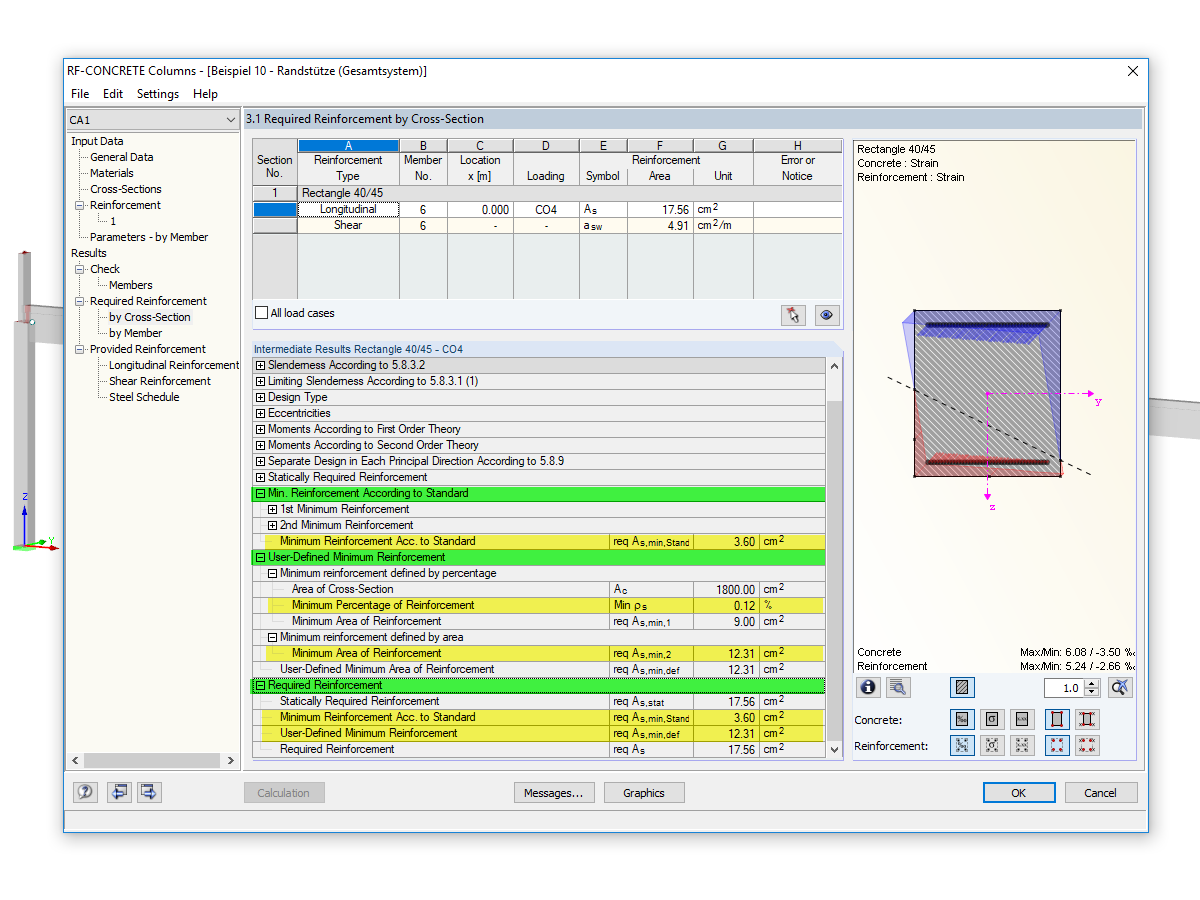Open the Settings menu
The image size is (1200, 900).
[x=158, y=94]
